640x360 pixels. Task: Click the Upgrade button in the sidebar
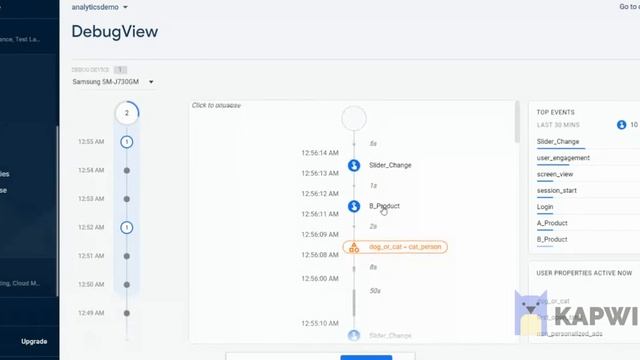(34, 341)
